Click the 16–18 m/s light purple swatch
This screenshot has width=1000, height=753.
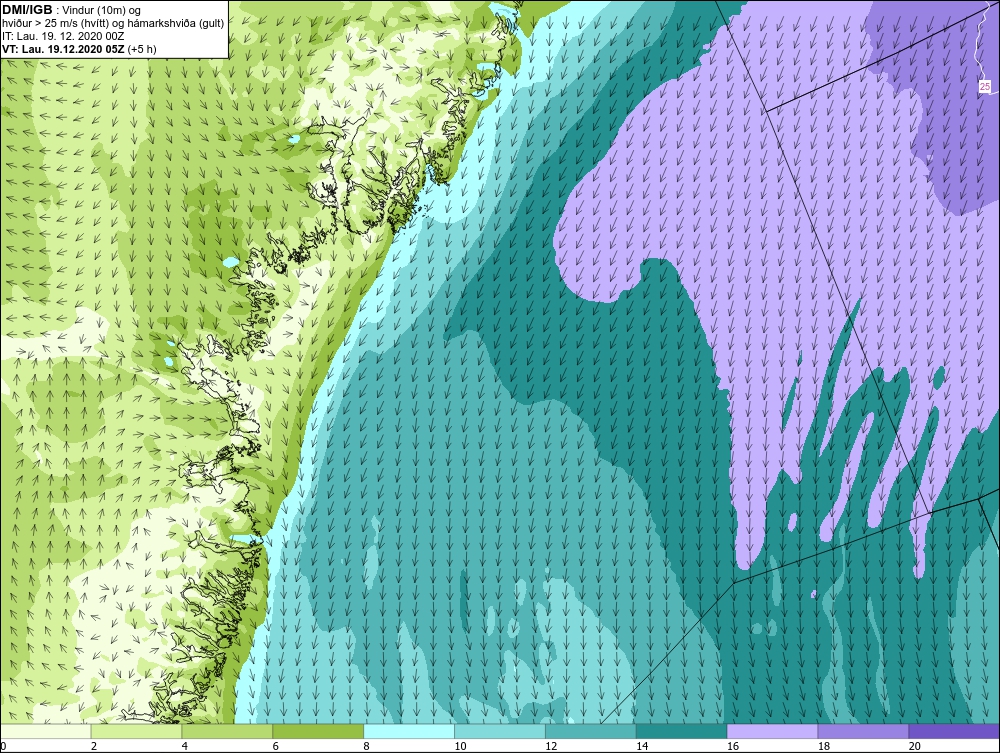click(772, 731)
